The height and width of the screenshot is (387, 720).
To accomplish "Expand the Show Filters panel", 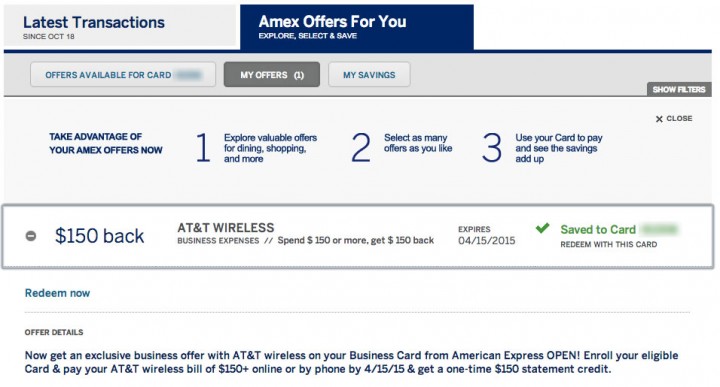I will click(x=679, y=90).
